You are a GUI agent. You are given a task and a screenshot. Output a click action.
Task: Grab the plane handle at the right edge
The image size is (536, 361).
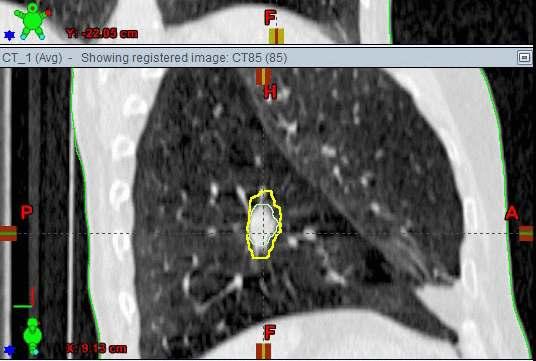click(526, 233)
